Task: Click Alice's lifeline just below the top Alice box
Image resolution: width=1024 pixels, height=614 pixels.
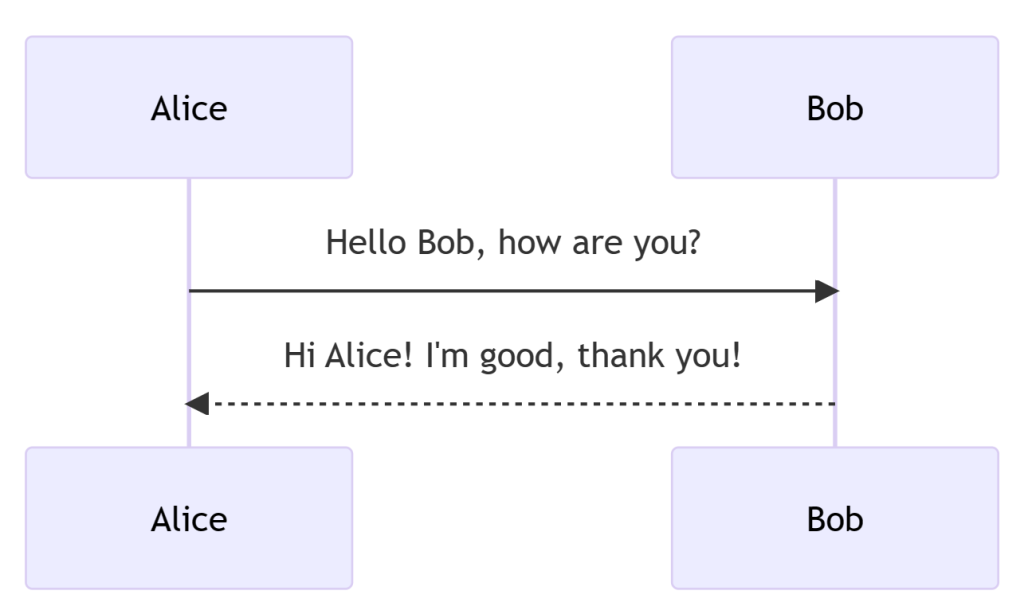Action: tap(189, 195)
